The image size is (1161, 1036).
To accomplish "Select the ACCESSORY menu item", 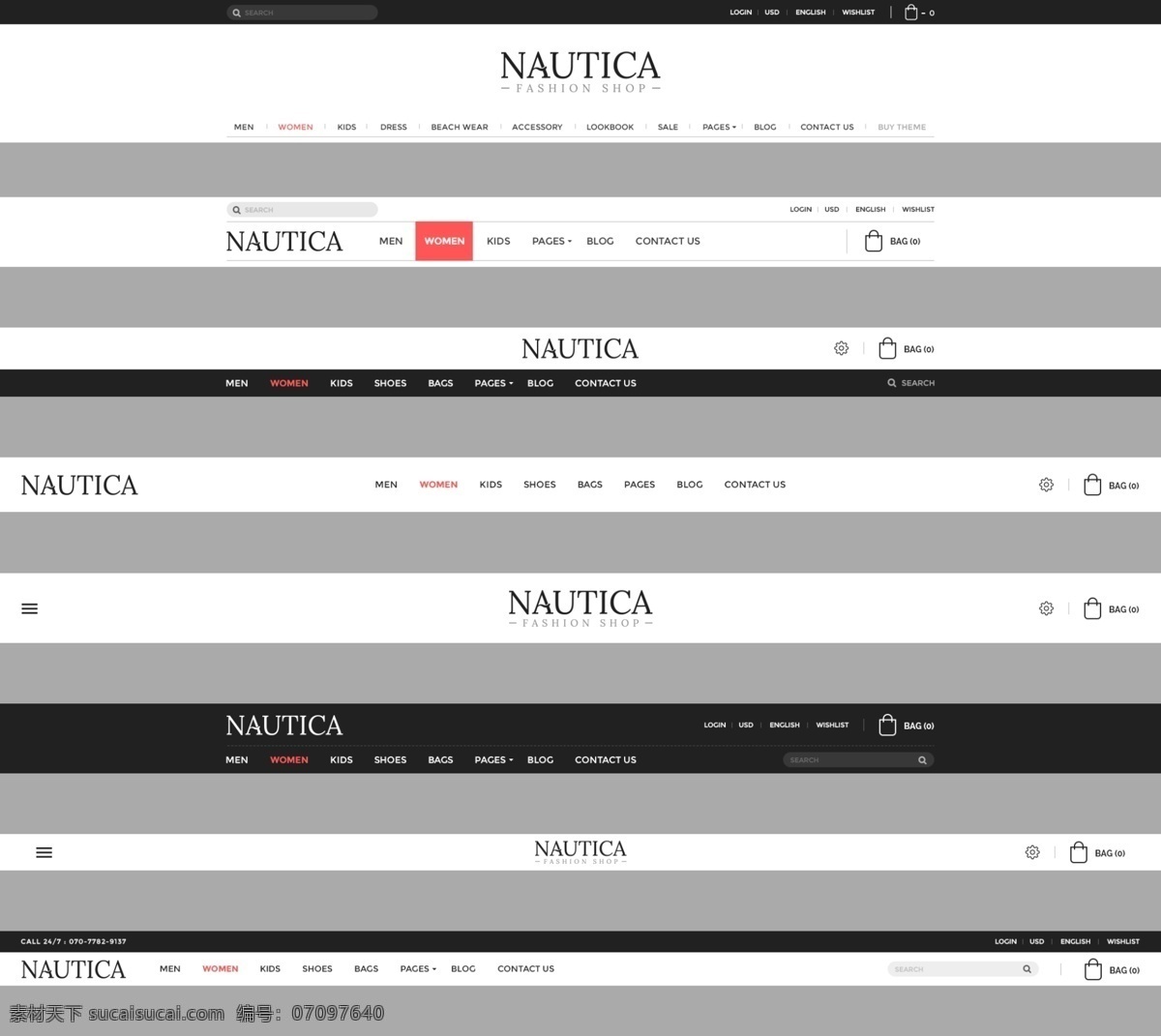I will pyautogui.click(x=537, y=127).
